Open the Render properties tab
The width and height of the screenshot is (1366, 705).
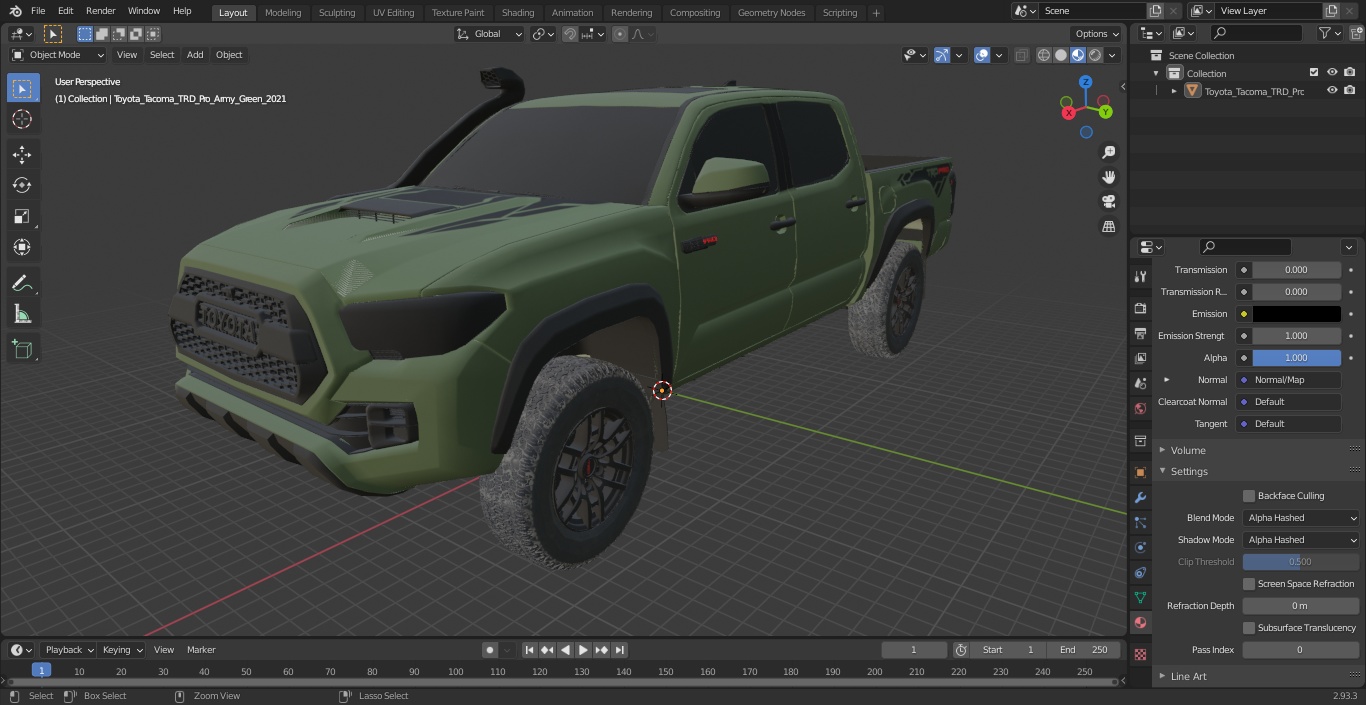click(1140, 308)
